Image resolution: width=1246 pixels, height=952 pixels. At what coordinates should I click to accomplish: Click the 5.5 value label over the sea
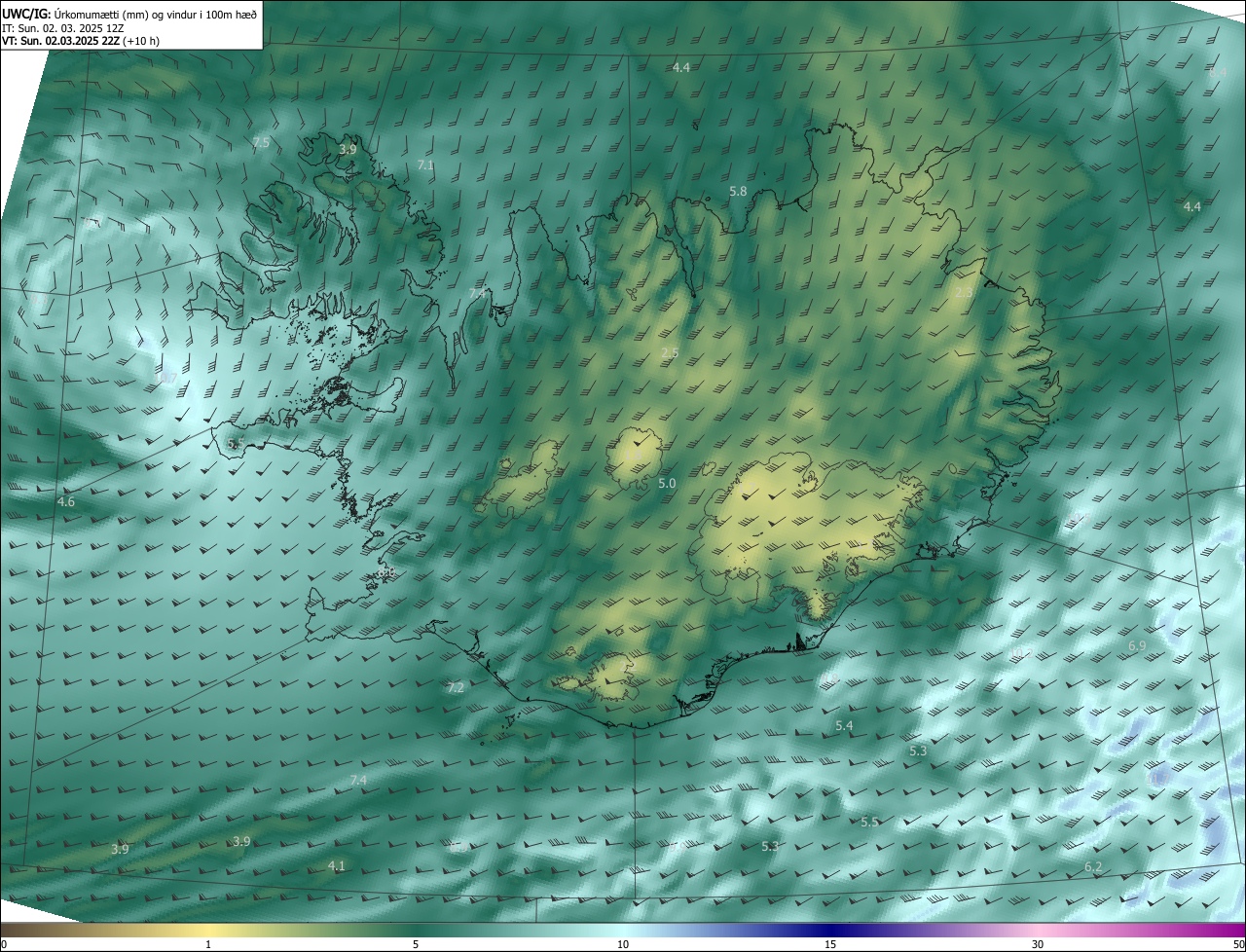click(x=869, y=823)
